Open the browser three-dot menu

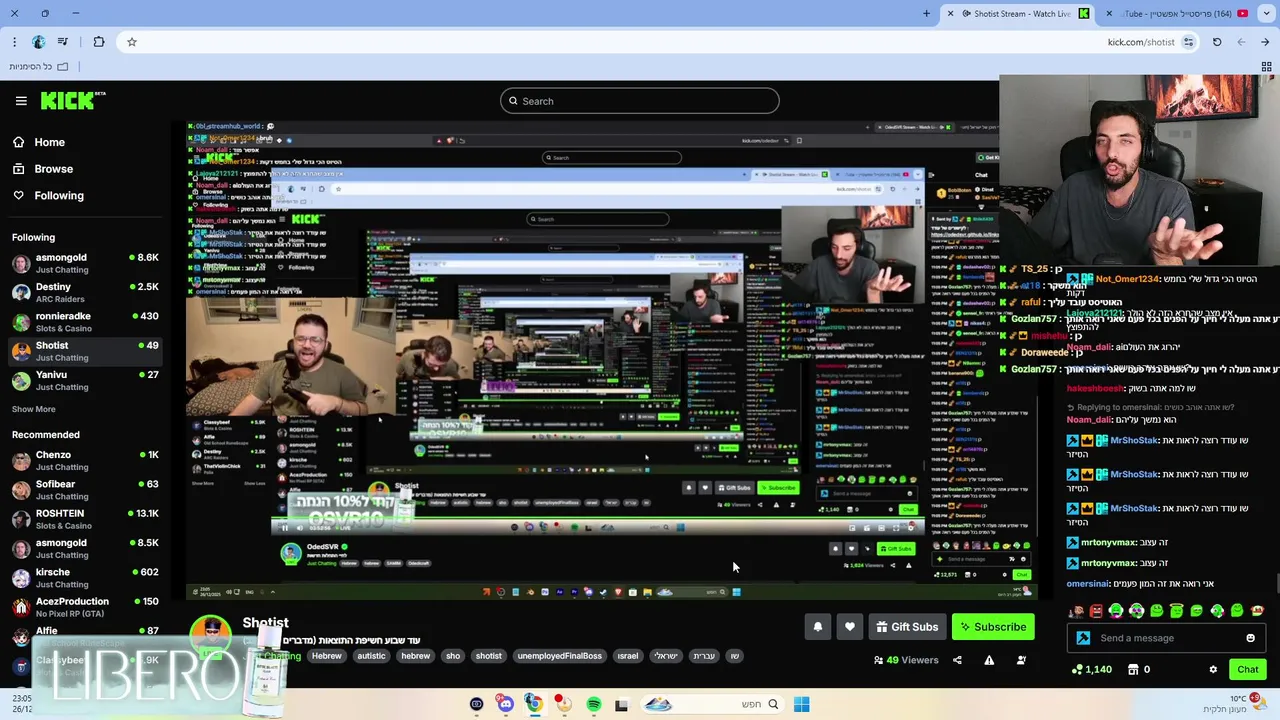click(14, 42)
